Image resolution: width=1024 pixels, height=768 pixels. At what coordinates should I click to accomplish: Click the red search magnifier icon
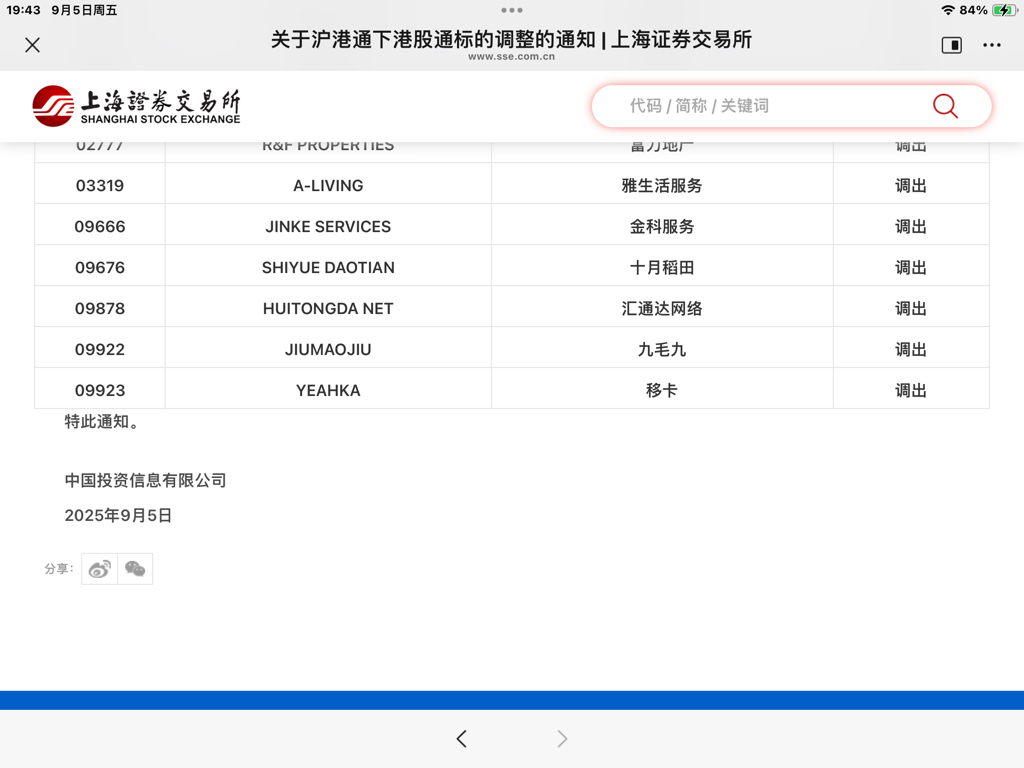point(944,106)
